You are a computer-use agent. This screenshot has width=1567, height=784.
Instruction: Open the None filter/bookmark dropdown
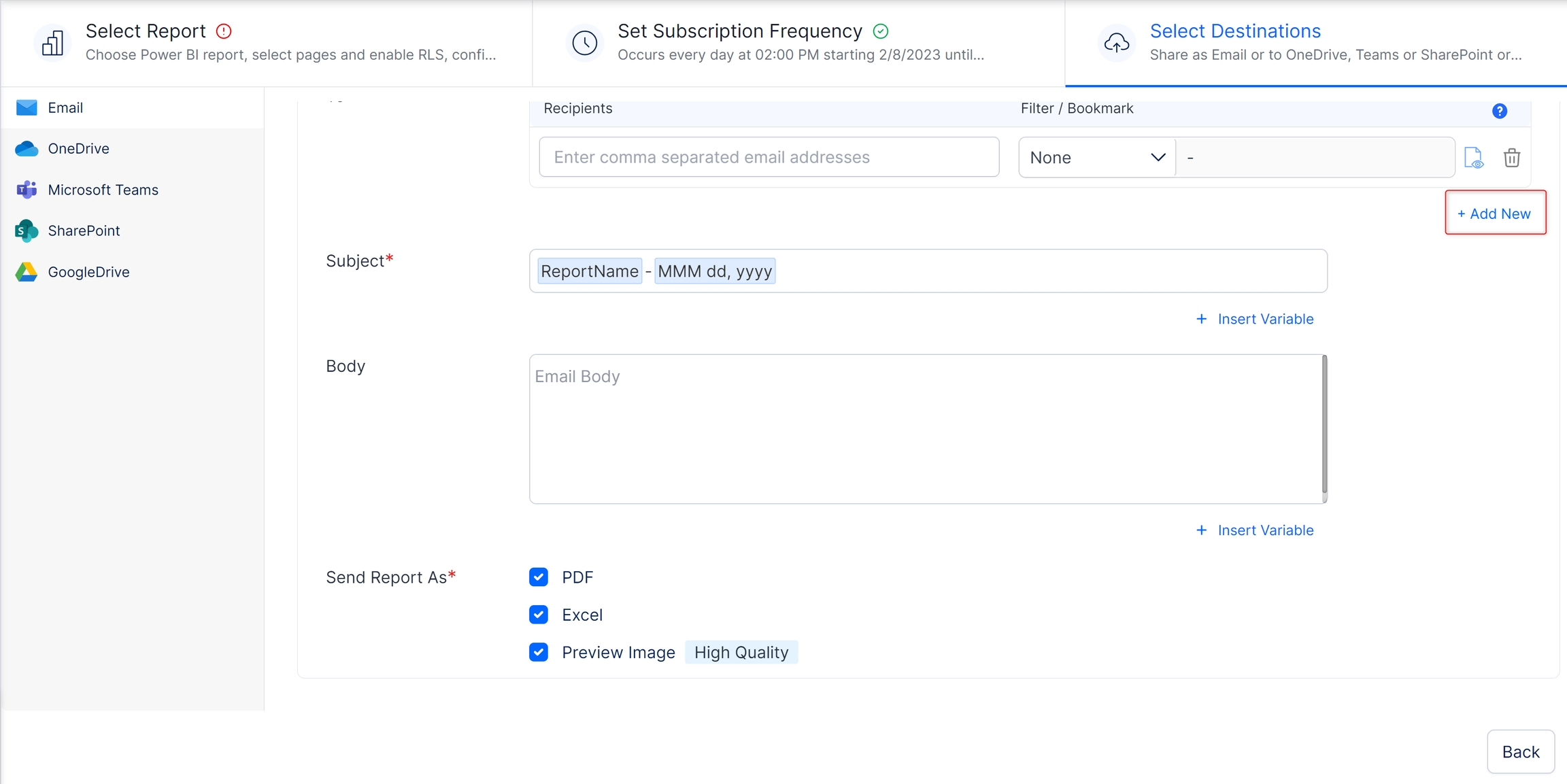(x=1096, y=158)
